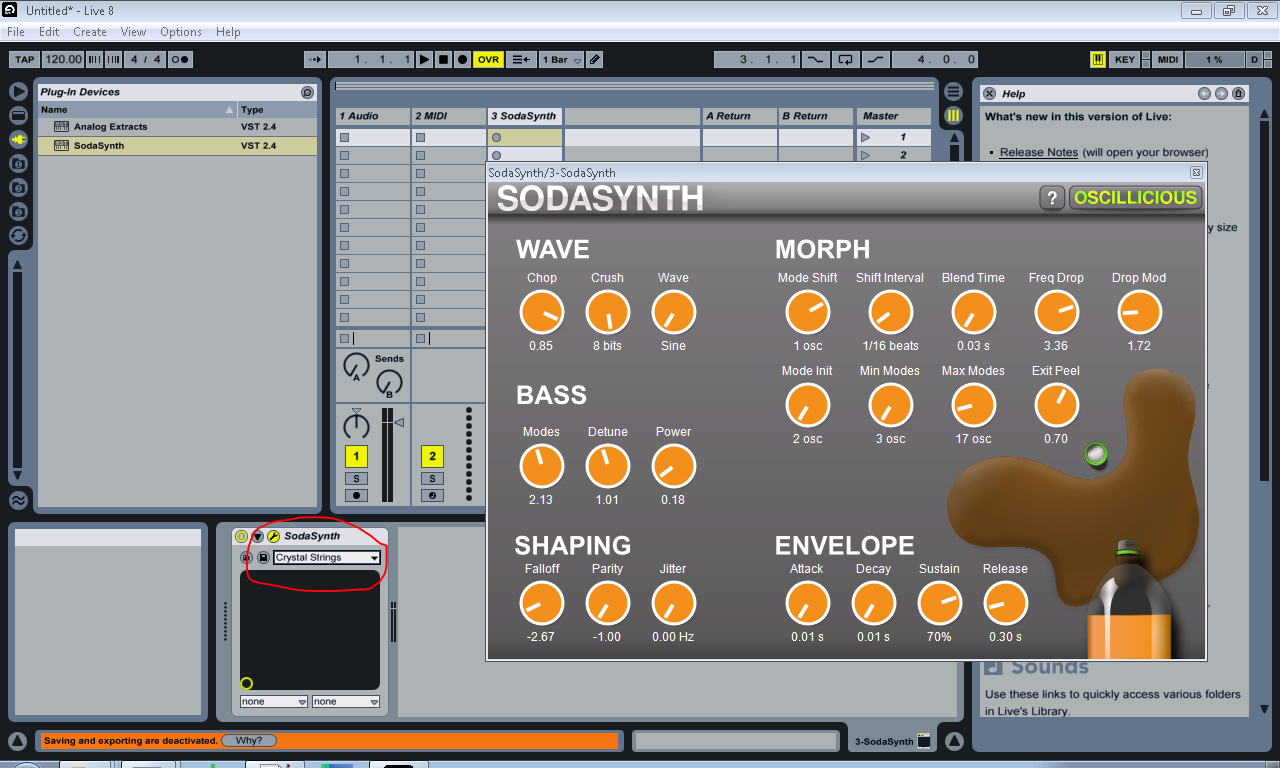Image resolution: width=1280 pixels, height=768 pixels.
Task: Toggle the Loop switch
Action: (x=846, y=60)
